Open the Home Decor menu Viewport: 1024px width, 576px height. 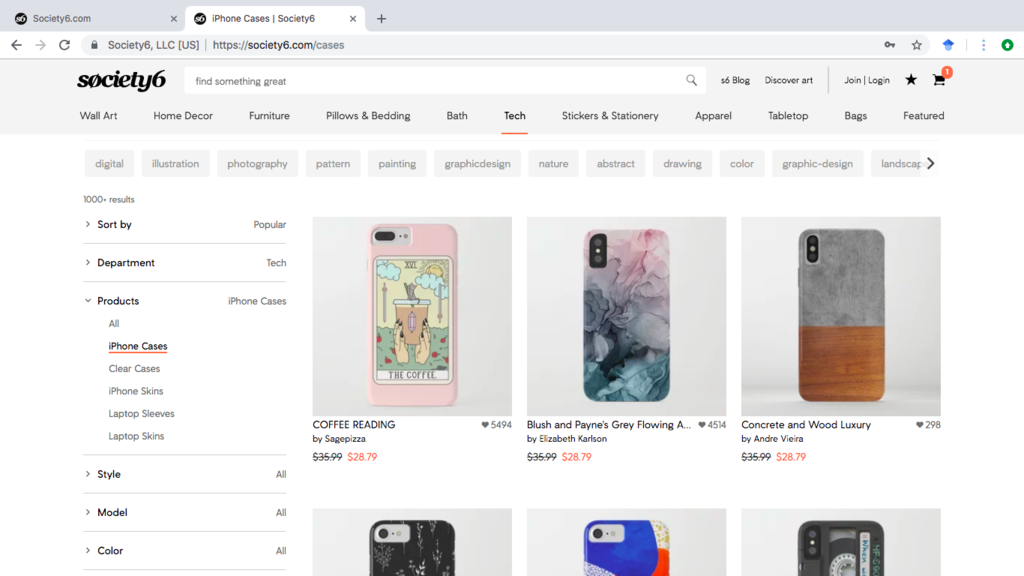[x=183, y=116]
